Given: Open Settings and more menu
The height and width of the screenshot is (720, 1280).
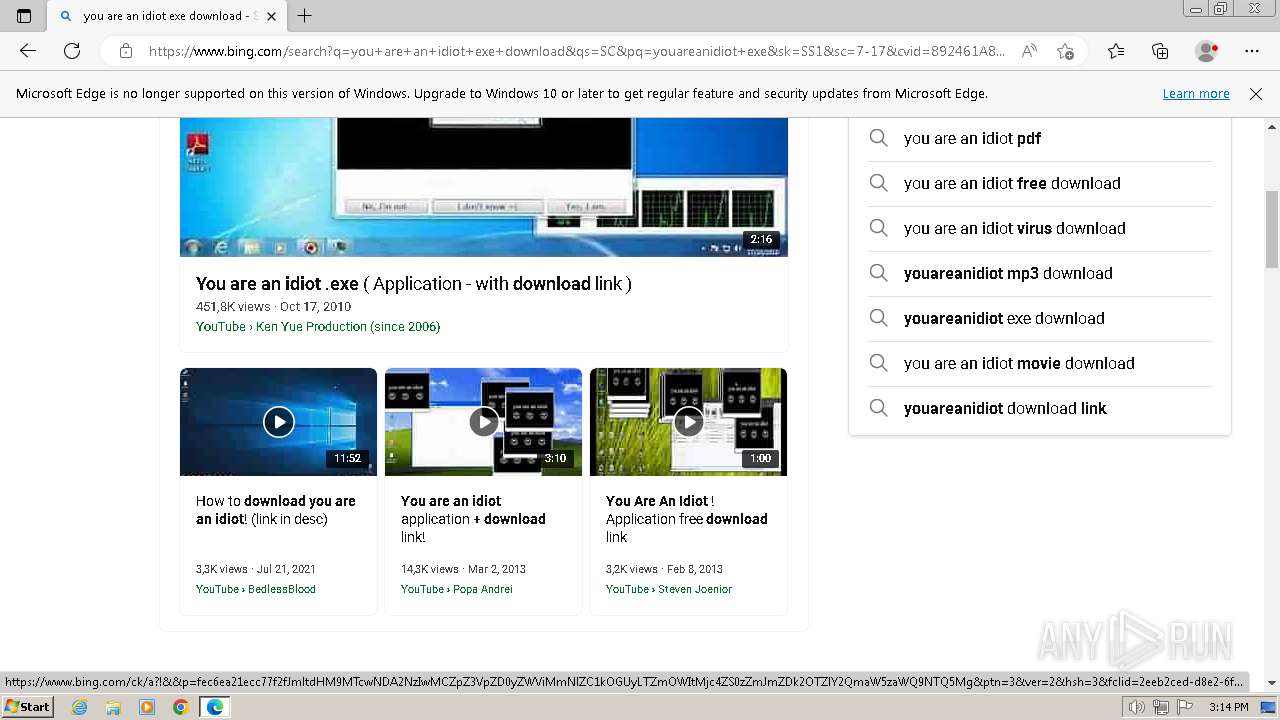Looking at the screenshot, I should coord(1252,51).
